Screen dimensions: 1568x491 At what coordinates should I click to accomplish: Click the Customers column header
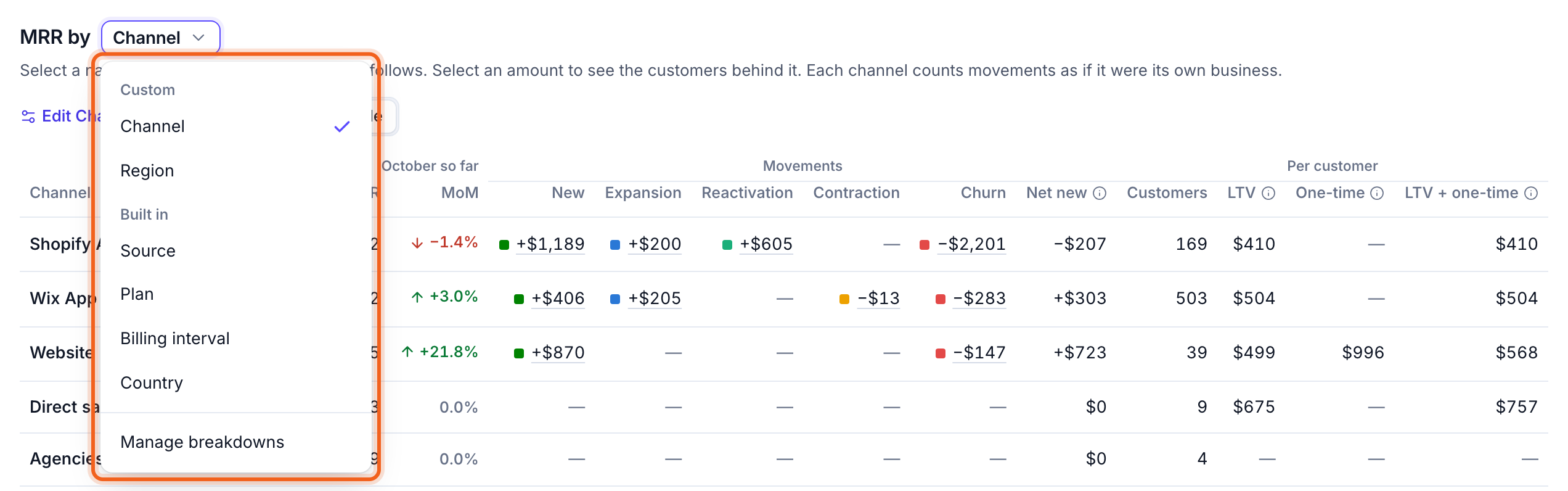1167,193
